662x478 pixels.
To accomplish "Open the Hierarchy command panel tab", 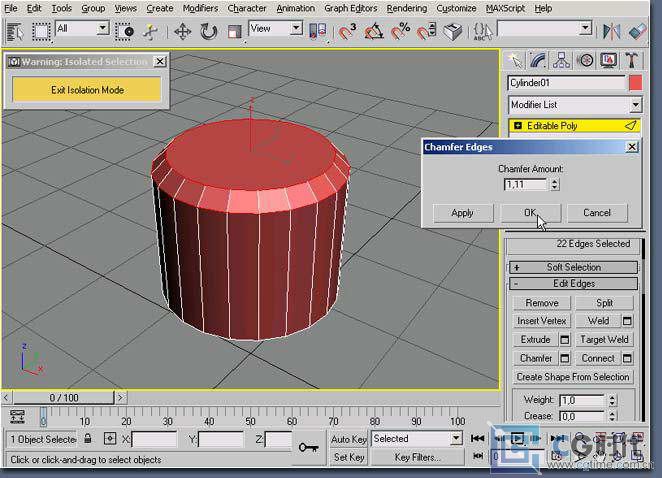I will tap(561, 61).
